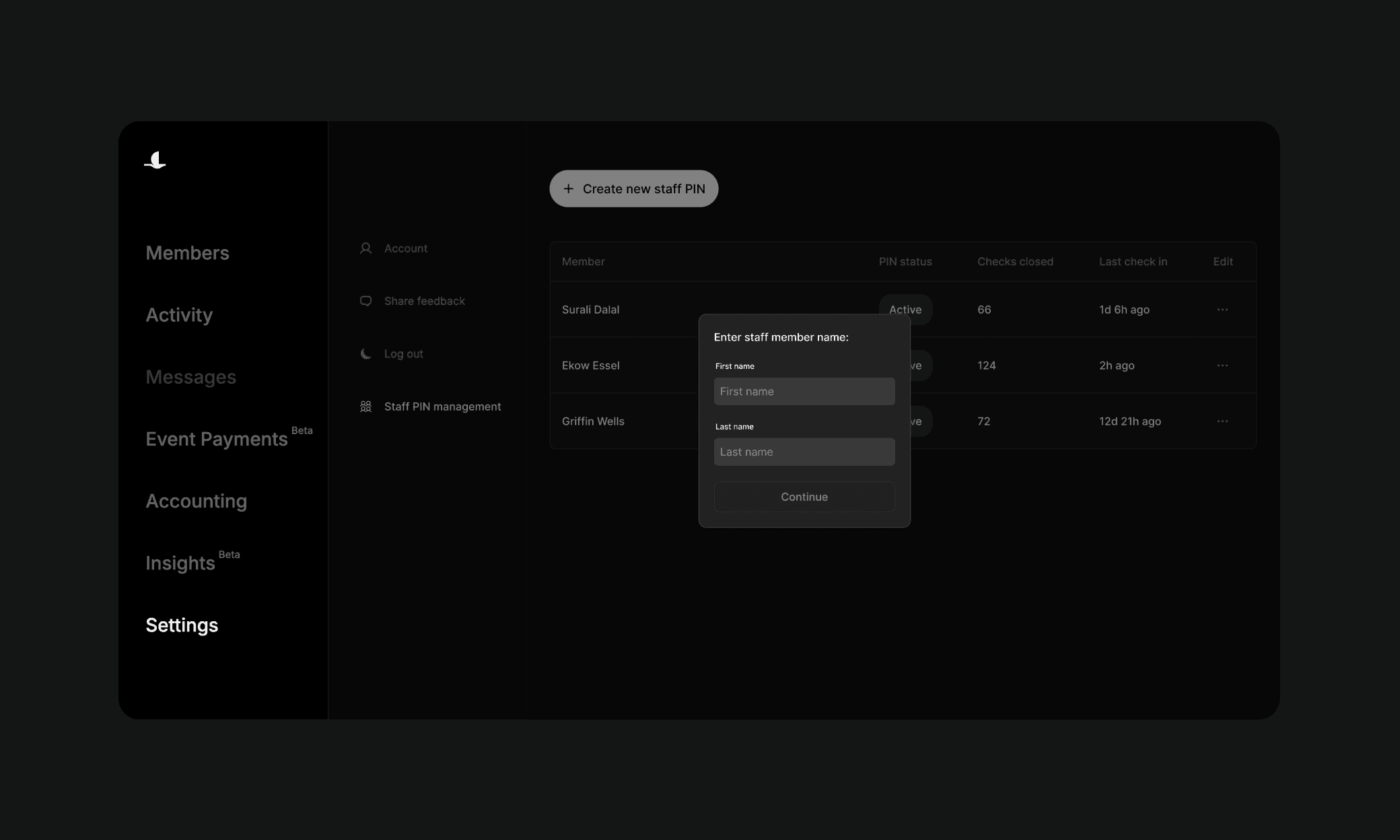Open the Activity section
1400x840 pixels.
[179, 315]
